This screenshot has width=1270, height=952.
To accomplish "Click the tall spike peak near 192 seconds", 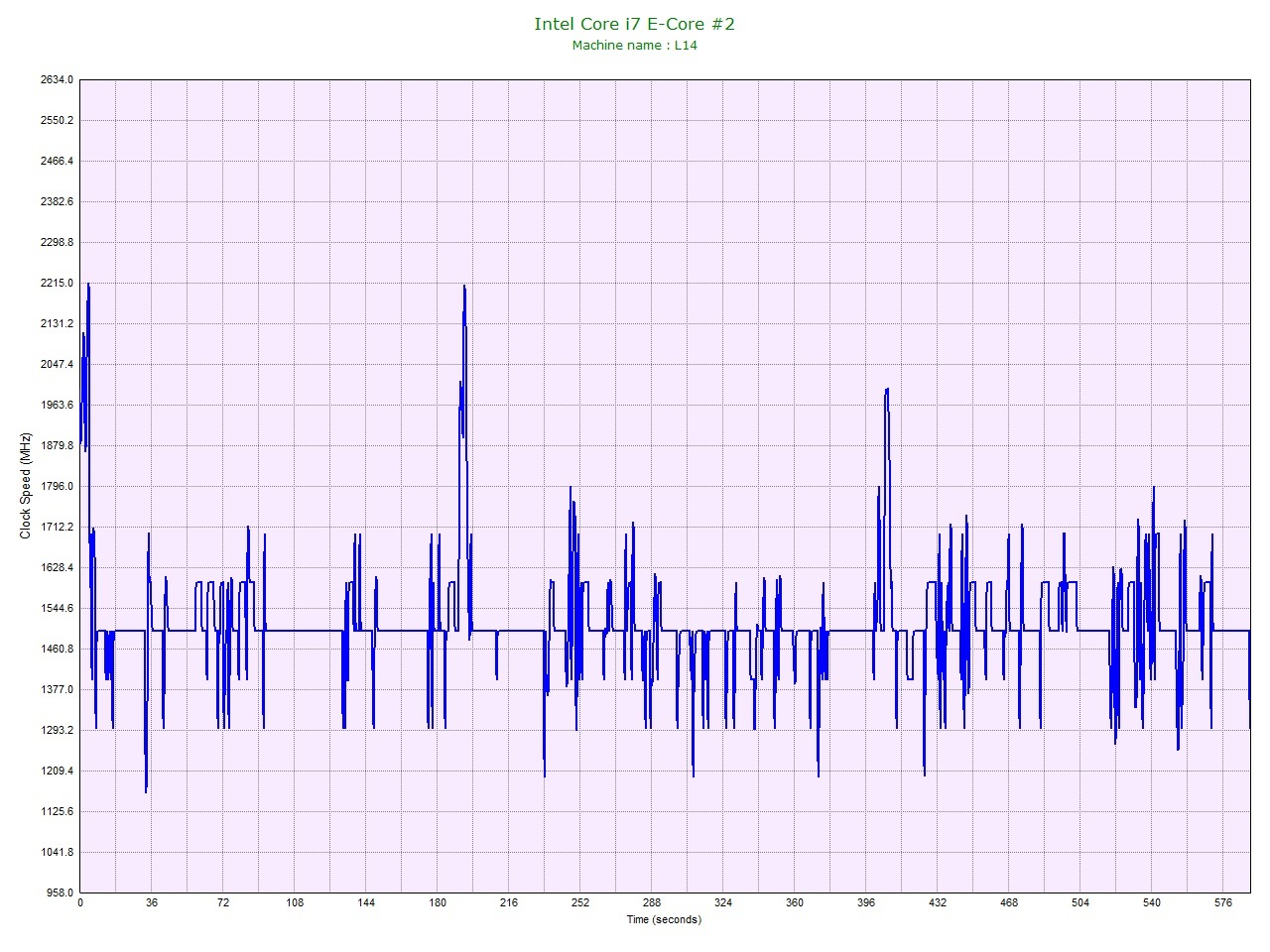I will 463,287.
